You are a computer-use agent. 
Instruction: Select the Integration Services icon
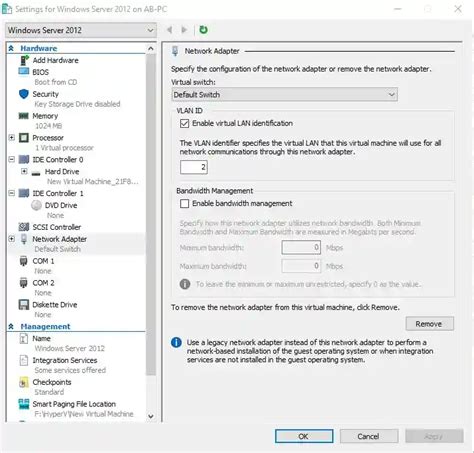tap(24, 360)
